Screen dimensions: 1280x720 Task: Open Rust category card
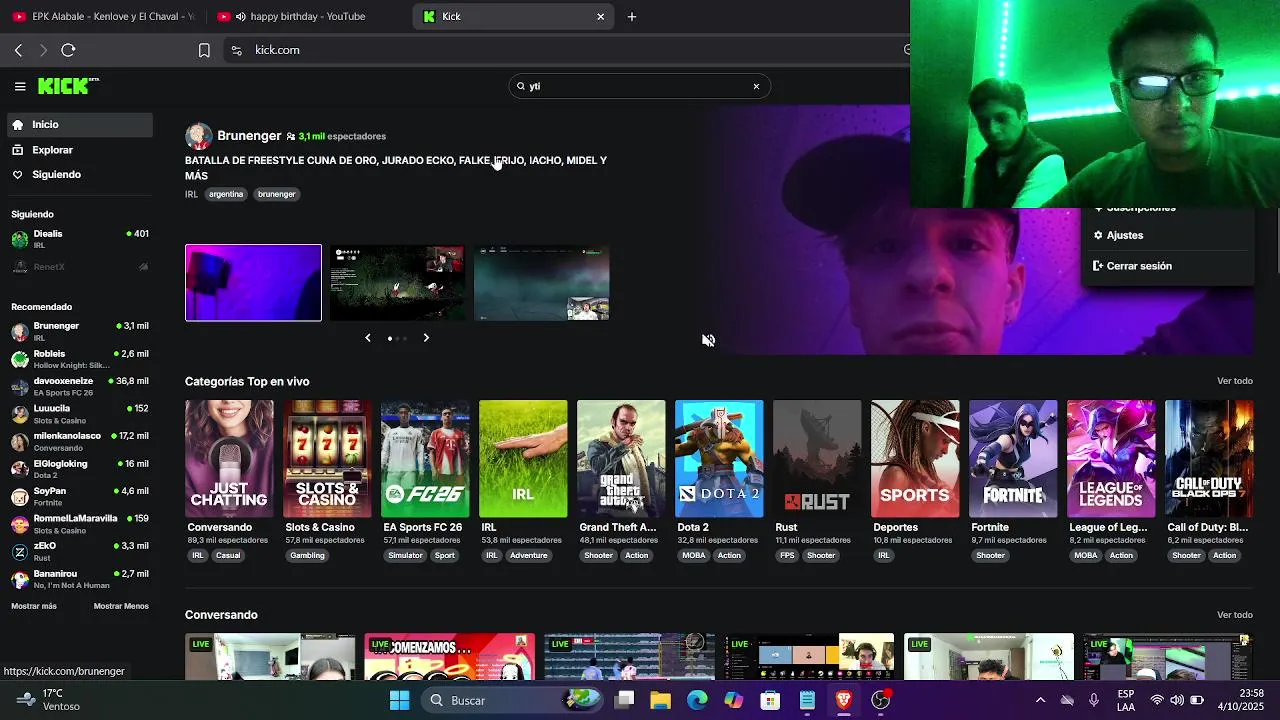coord(817,459)
